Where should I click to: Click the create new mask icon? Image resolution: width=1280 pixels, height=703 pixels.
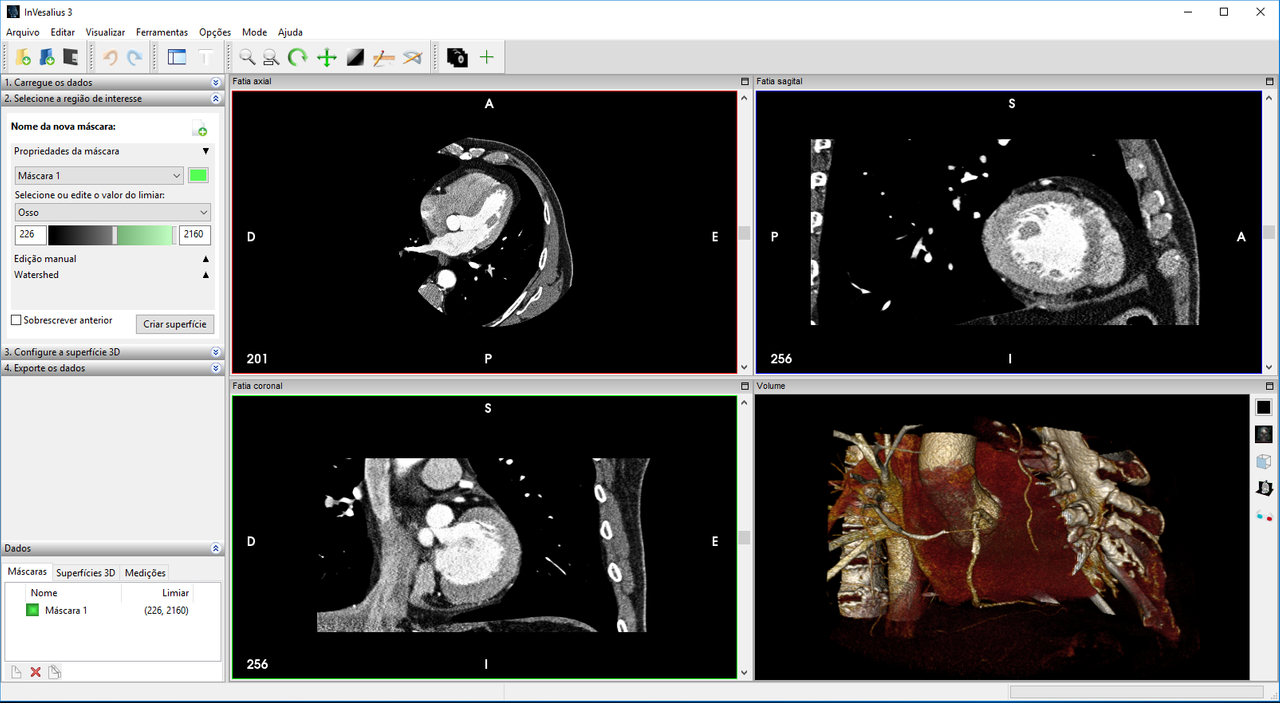(200, 128)
